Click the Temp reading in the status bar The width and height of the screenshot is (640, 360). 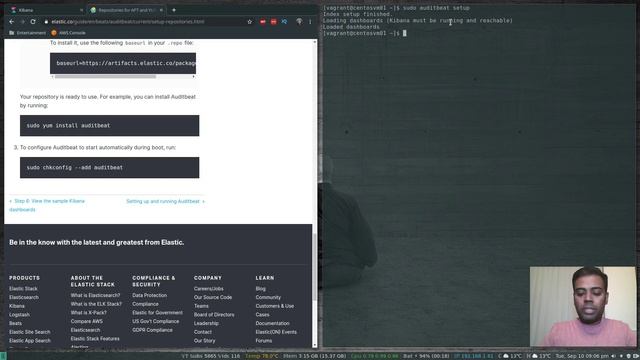261,356
